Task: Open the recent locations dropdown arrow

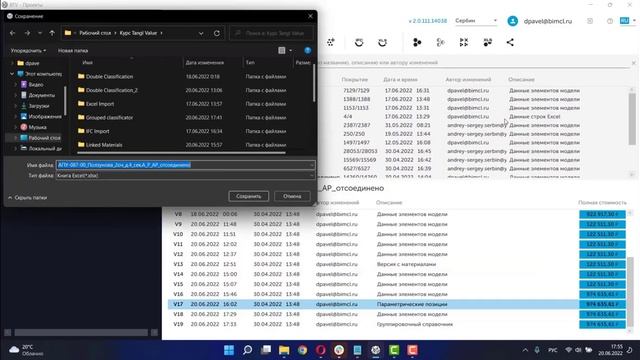Action: click(x=40, y=33)
